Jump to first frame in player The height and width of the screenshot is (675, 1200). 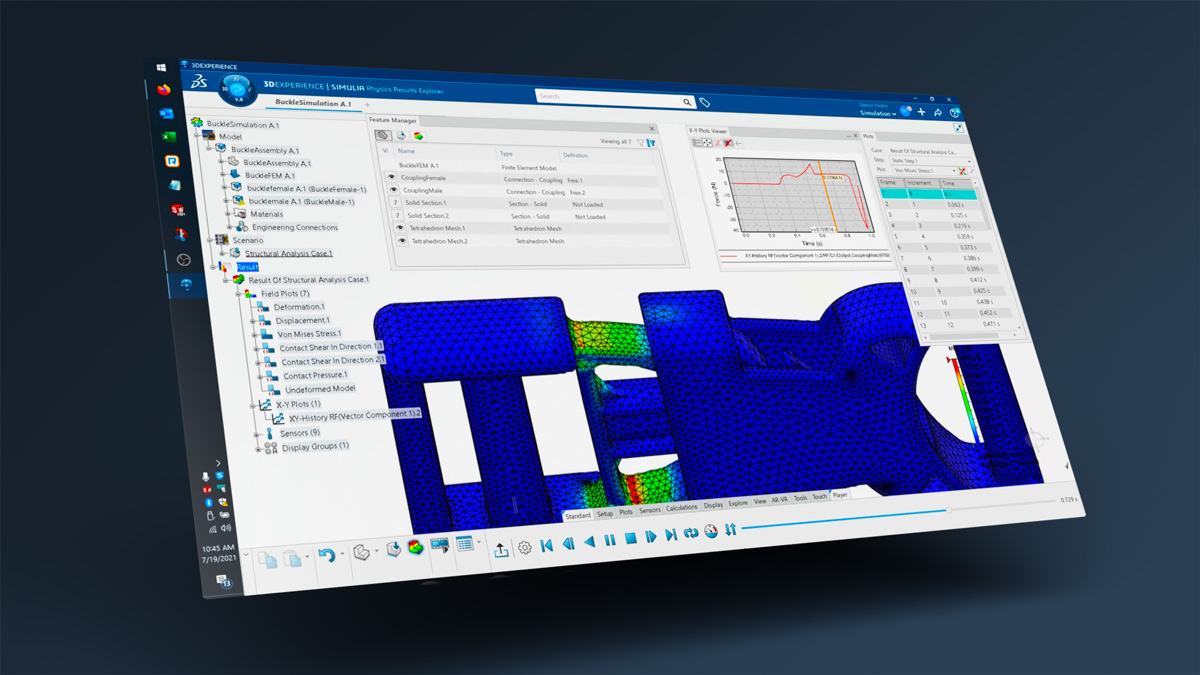[546, 546]
